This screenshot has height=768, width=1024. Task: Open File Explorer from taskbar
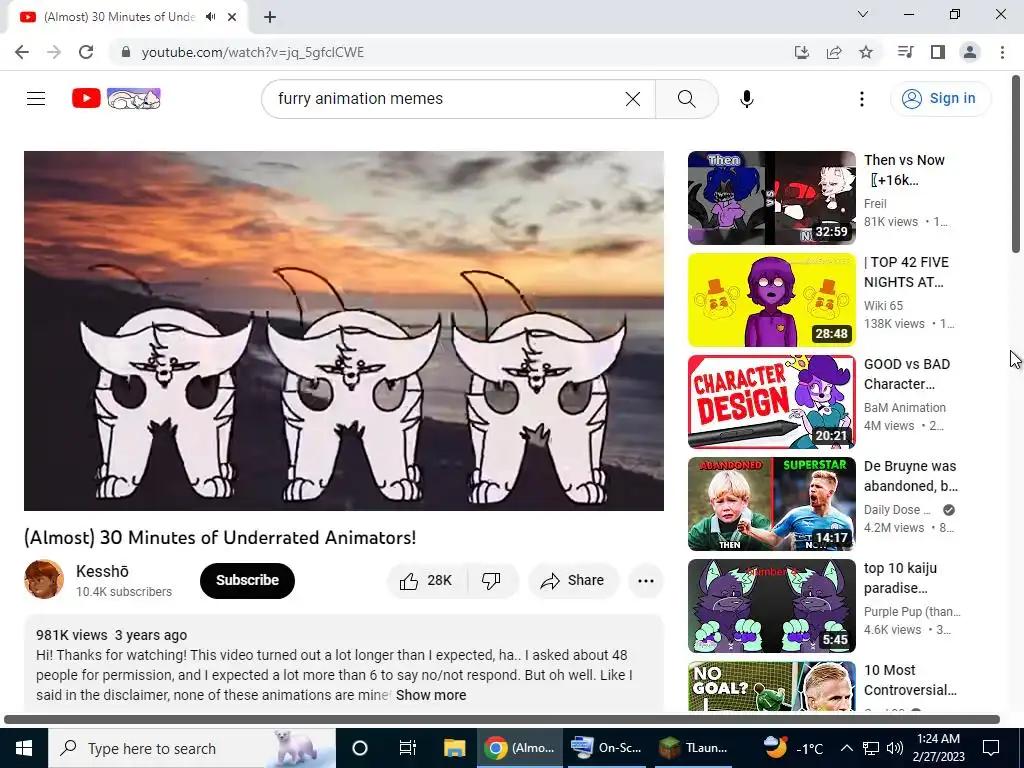(x=455, y=748)
